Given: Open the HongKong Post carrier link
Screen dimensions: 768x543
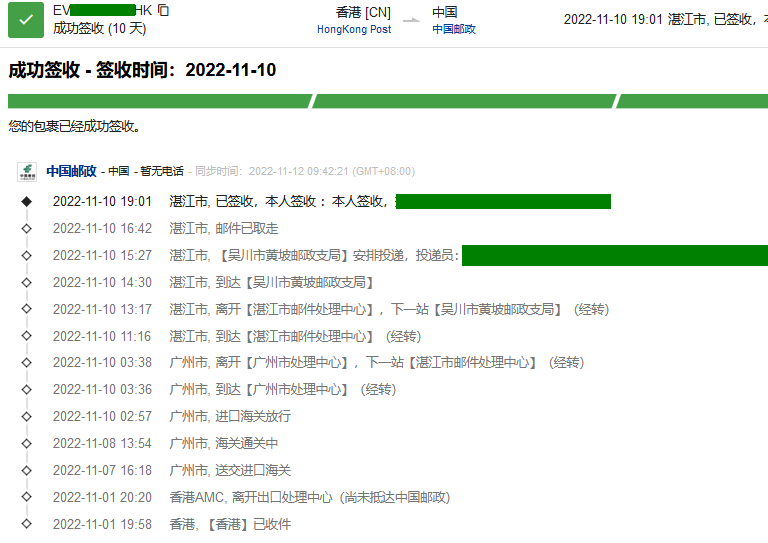Looking at the screenshot, I should point(354,29).
